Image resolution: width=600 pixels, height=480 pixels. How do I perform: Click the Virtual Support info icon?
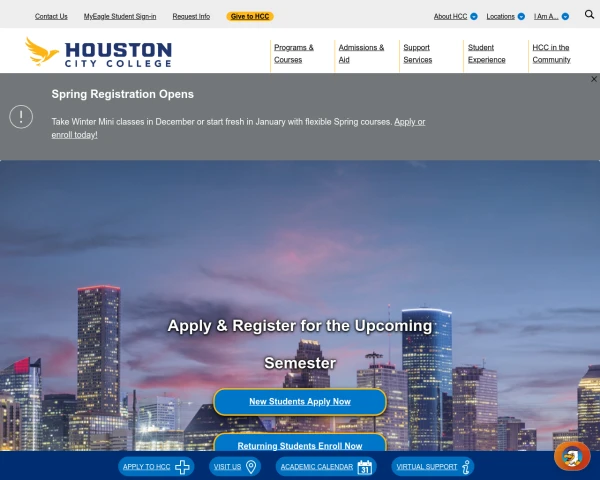click(x=465, y=467)
